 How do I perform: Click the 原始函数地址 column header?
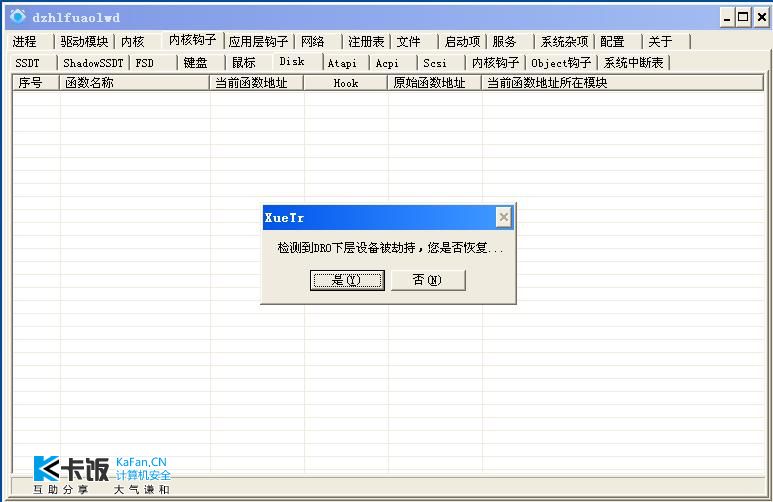pos(435,83)
